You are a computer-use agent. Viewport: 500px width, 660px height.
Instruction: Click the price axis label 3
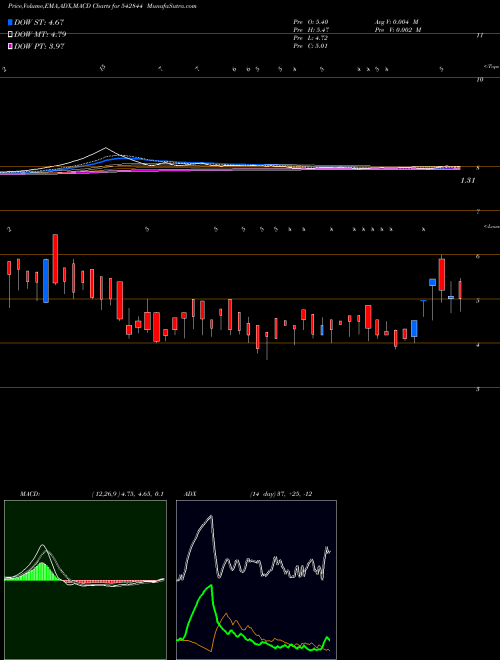tap(478, 389)
